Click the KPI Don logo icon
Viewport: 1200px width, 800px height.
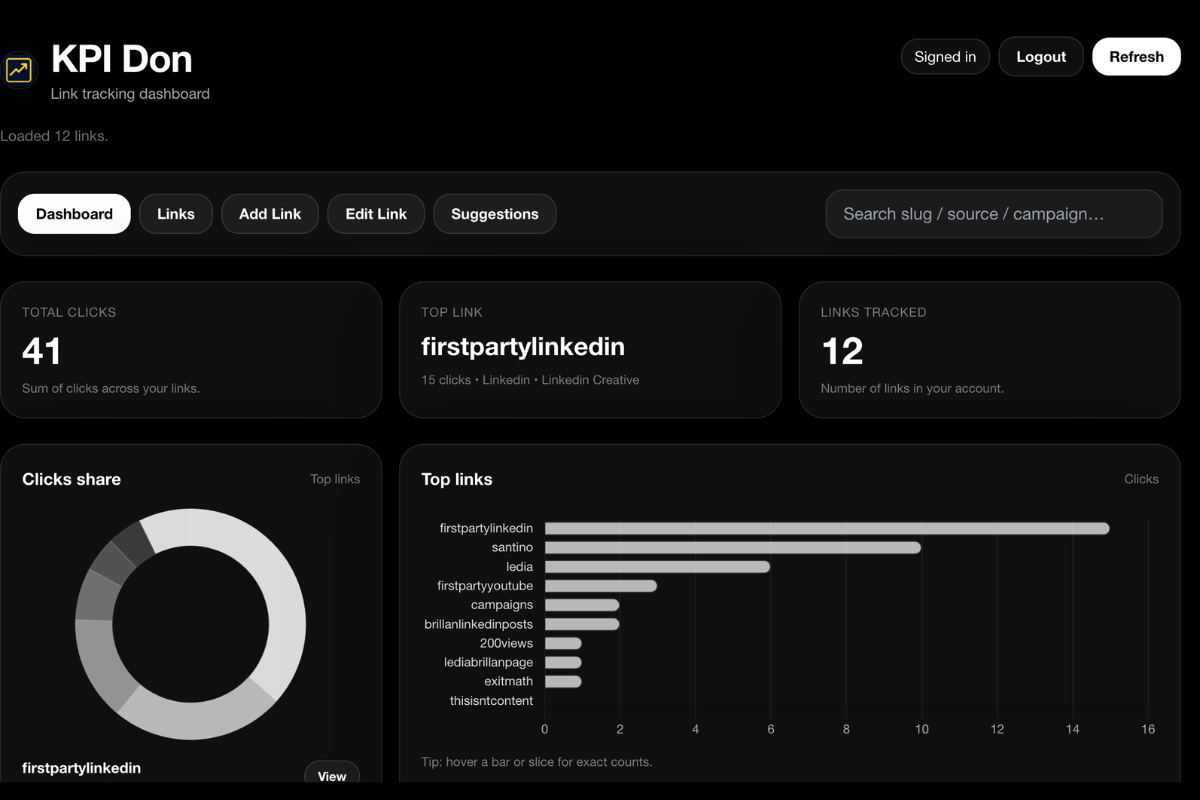(x=19, y=69)
